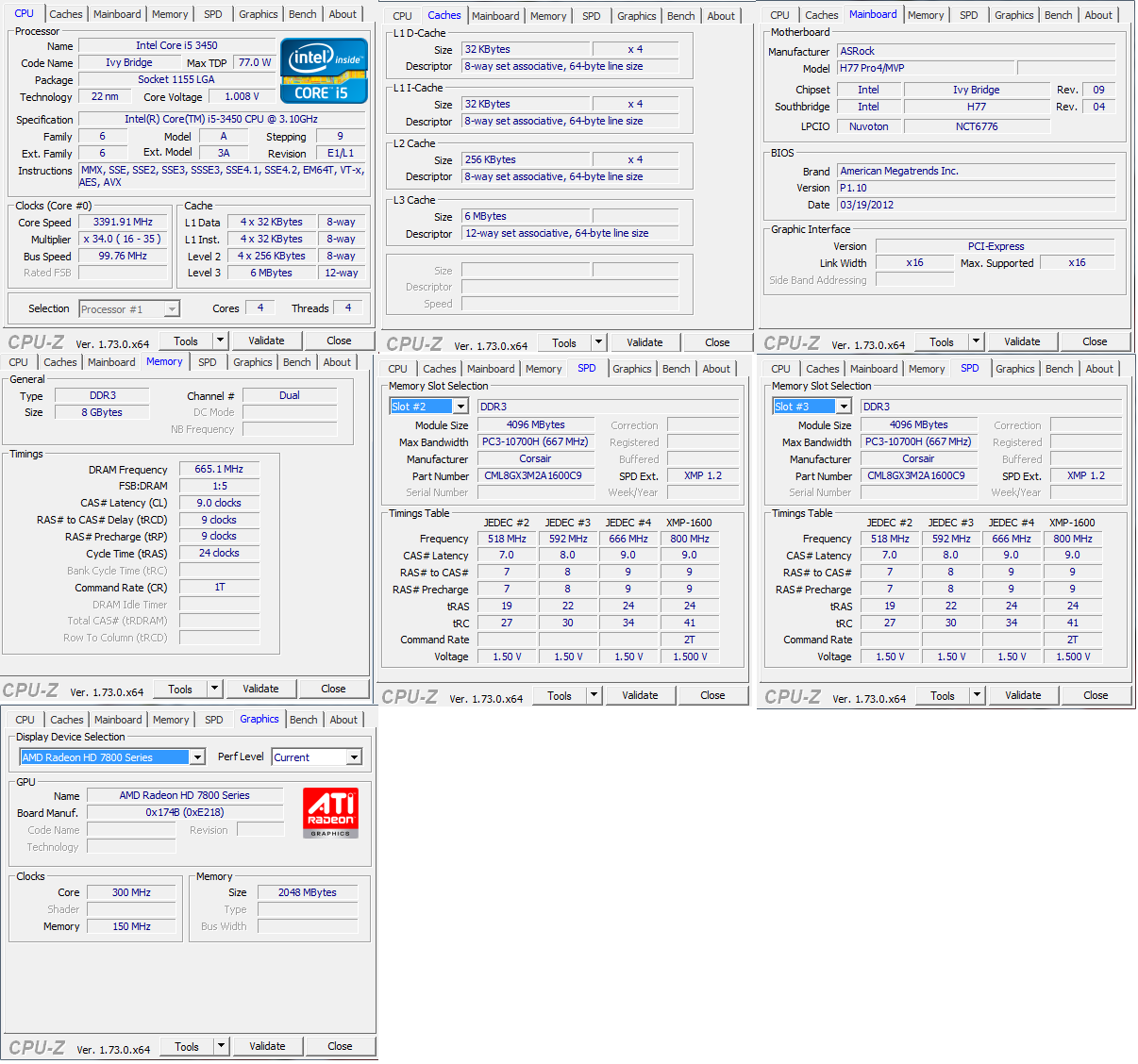This screenshot has width=1138, height=1064.
Task: Click the 'Dual' channel value
Action: [290, 395]
